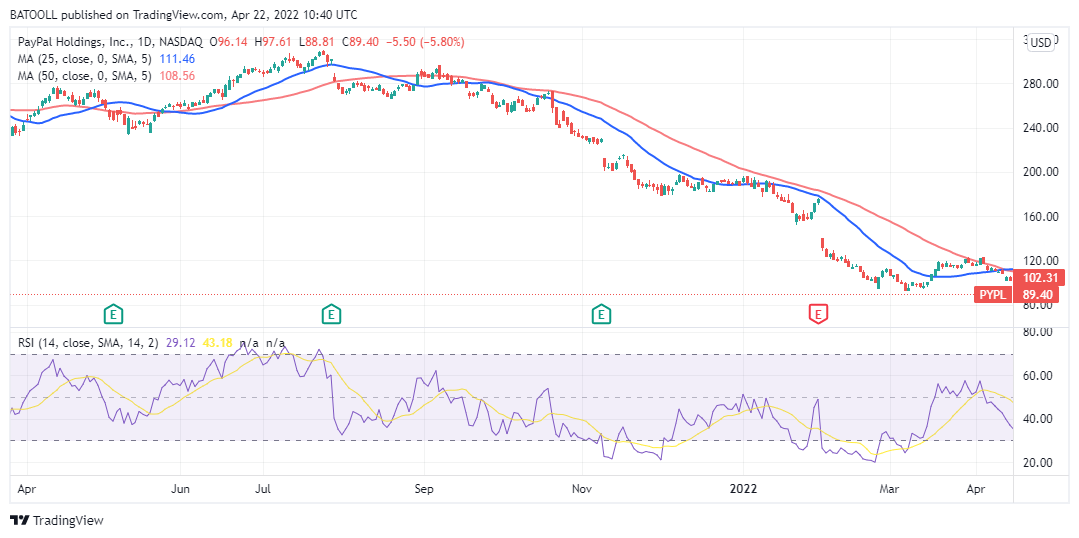Viewport: 1079px width, 538px height.
Task: Click the Jun label on time axis
Action: (x=180, y=489)
